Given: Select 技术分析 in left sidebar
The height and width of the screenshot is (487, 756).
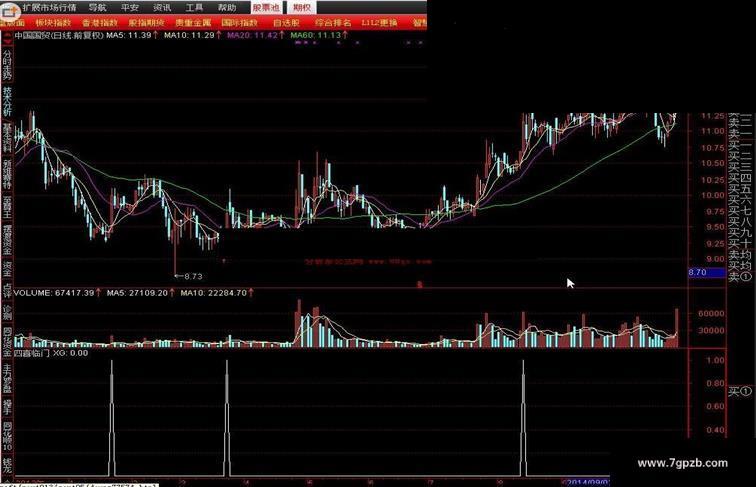Looking at the screenshot, I should coord(7,101).
